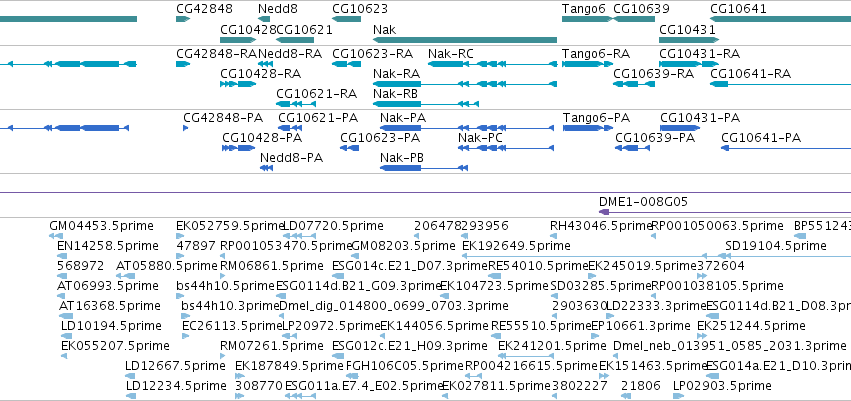
Task: Open transcript CG42848-RA
Action: point(183,64)
